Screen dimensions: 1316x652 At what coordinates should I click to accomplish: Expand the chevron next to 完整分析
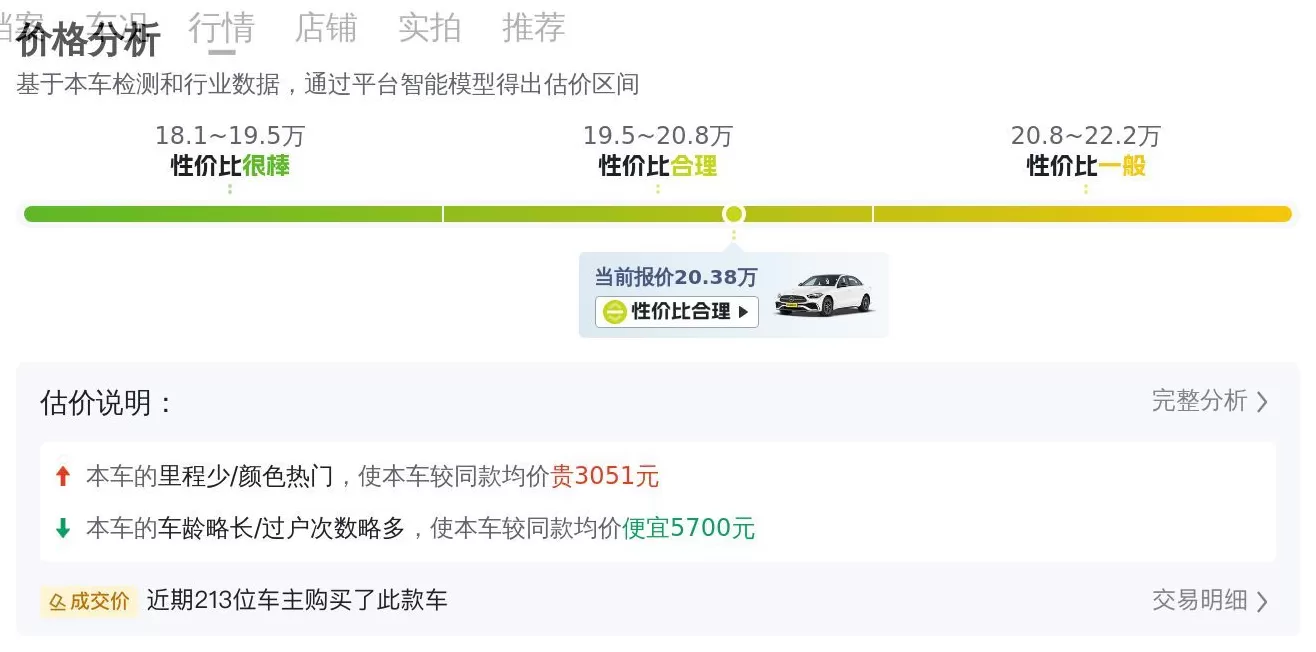(1262, 402)
